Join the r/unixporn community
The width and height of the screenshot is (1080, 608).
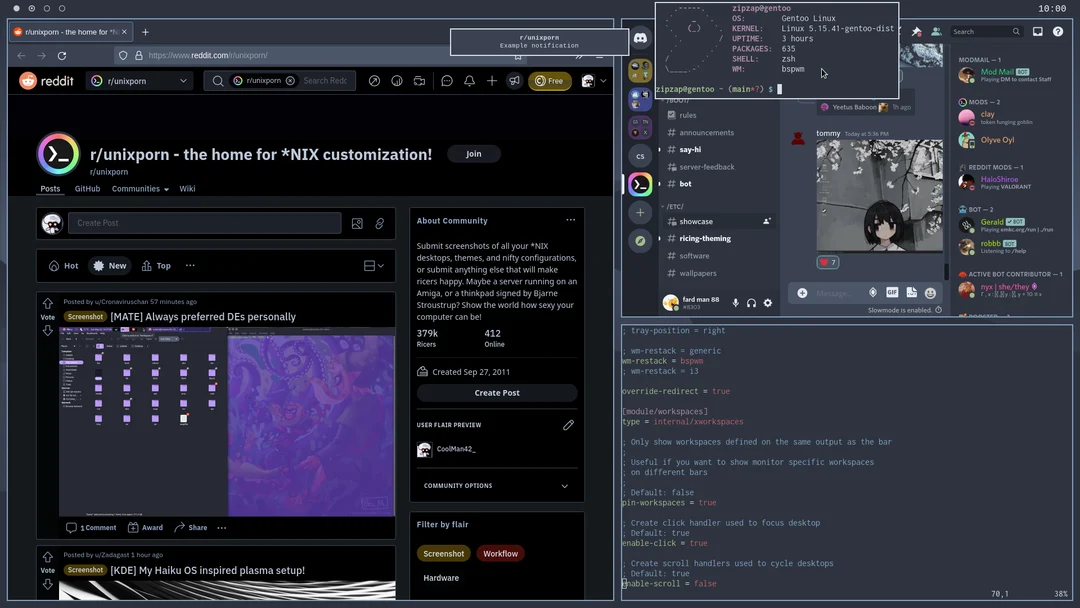tap(474, 154)
